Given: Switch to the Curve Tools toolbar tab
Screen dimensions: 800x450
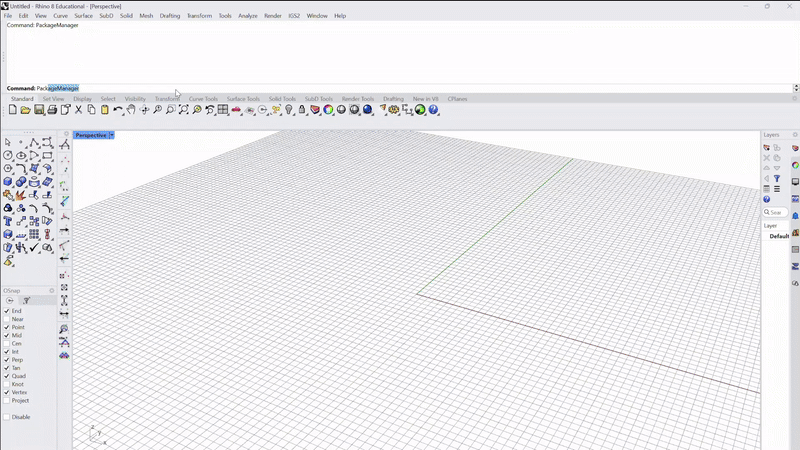Looking at the screenshot, I should pos(203,99).
